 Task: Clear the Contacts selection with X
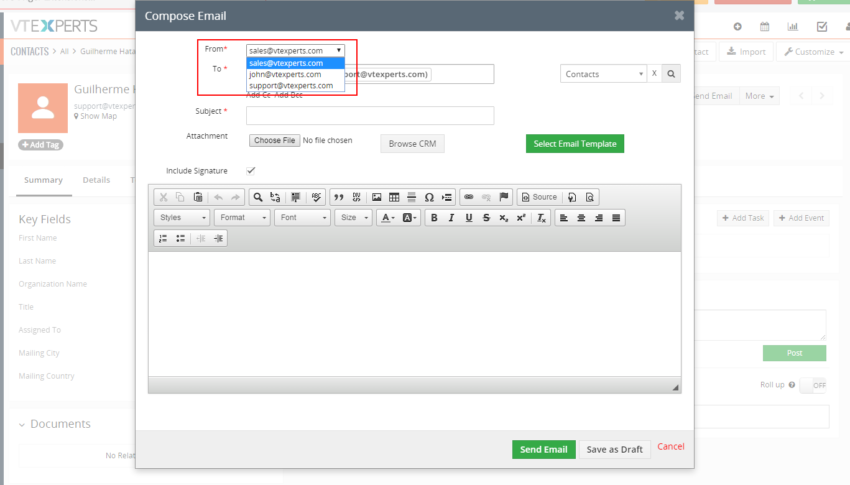tap(654, 74)
